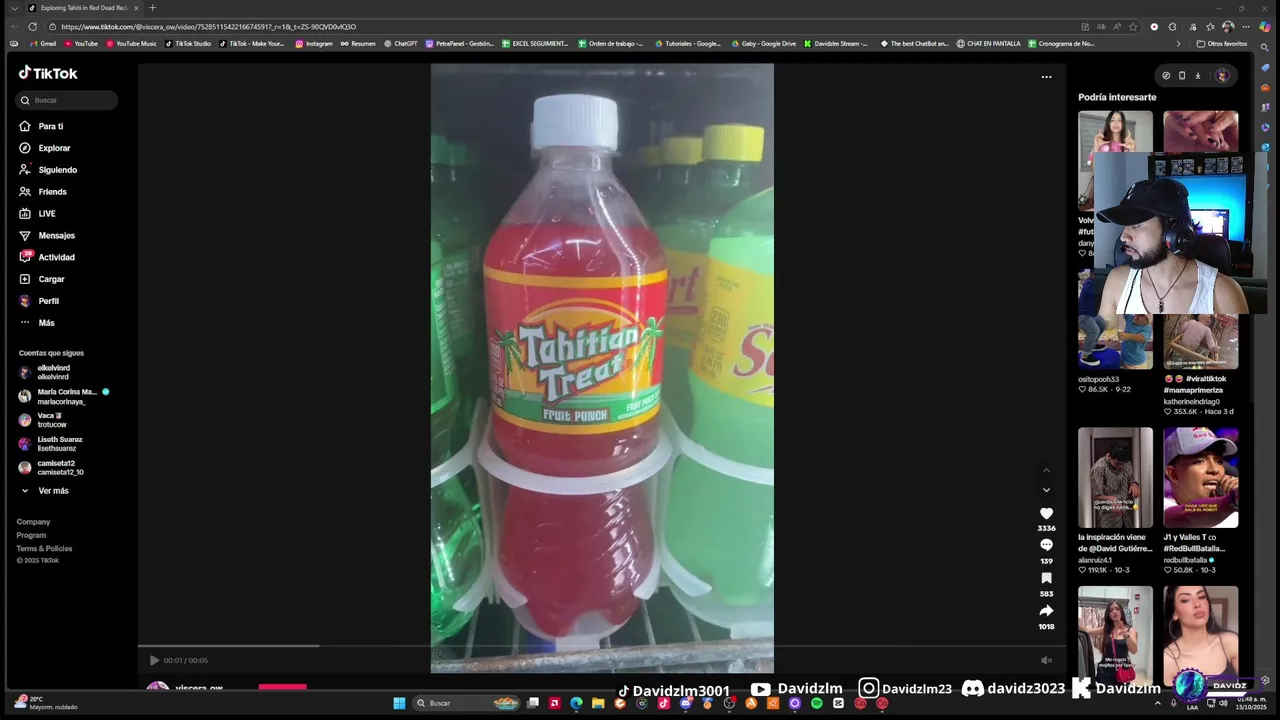Open the Company footer link

33,522
